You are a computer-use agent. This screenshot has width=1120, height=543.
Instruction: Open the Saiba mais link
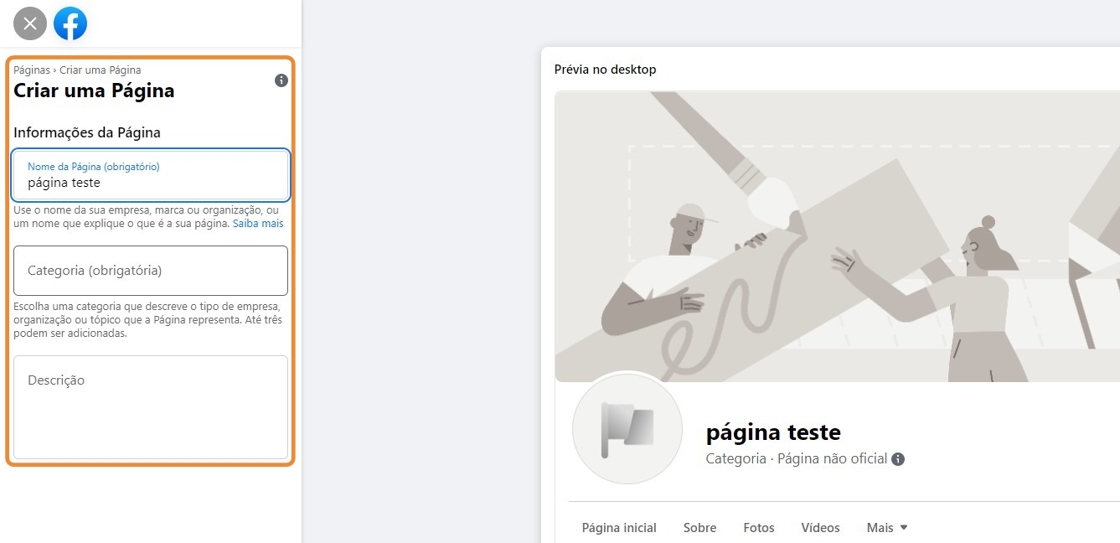(258, 224)
